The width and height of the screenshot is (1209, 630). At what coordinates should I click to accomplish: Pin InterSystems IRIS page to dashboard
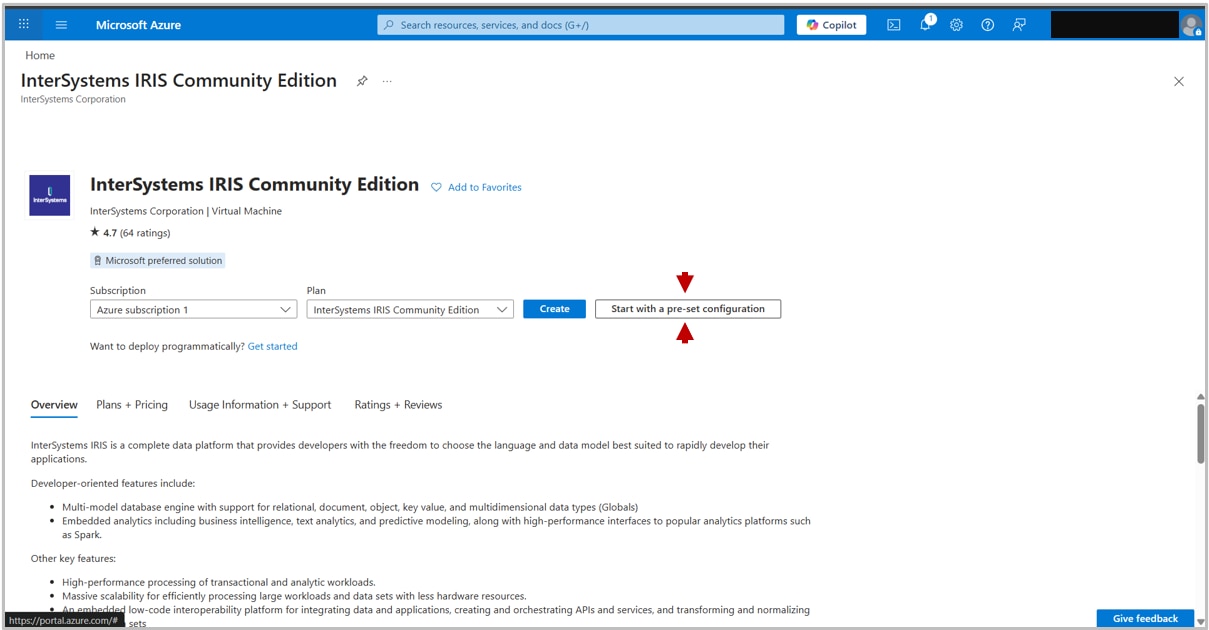[362, 81]
